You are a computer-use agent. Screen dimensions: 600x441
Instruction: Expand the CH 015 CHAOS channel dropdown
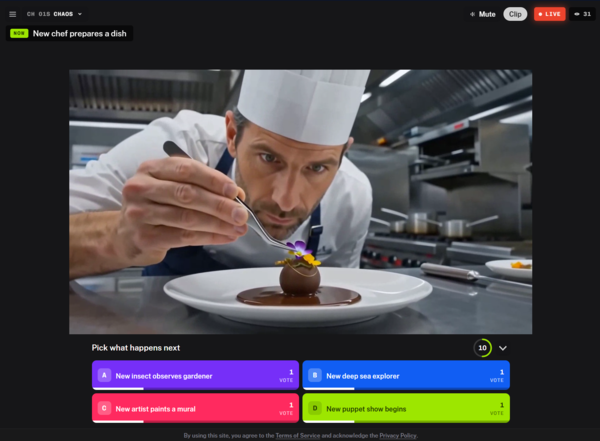pyautogui.click(x=54, y=14)
